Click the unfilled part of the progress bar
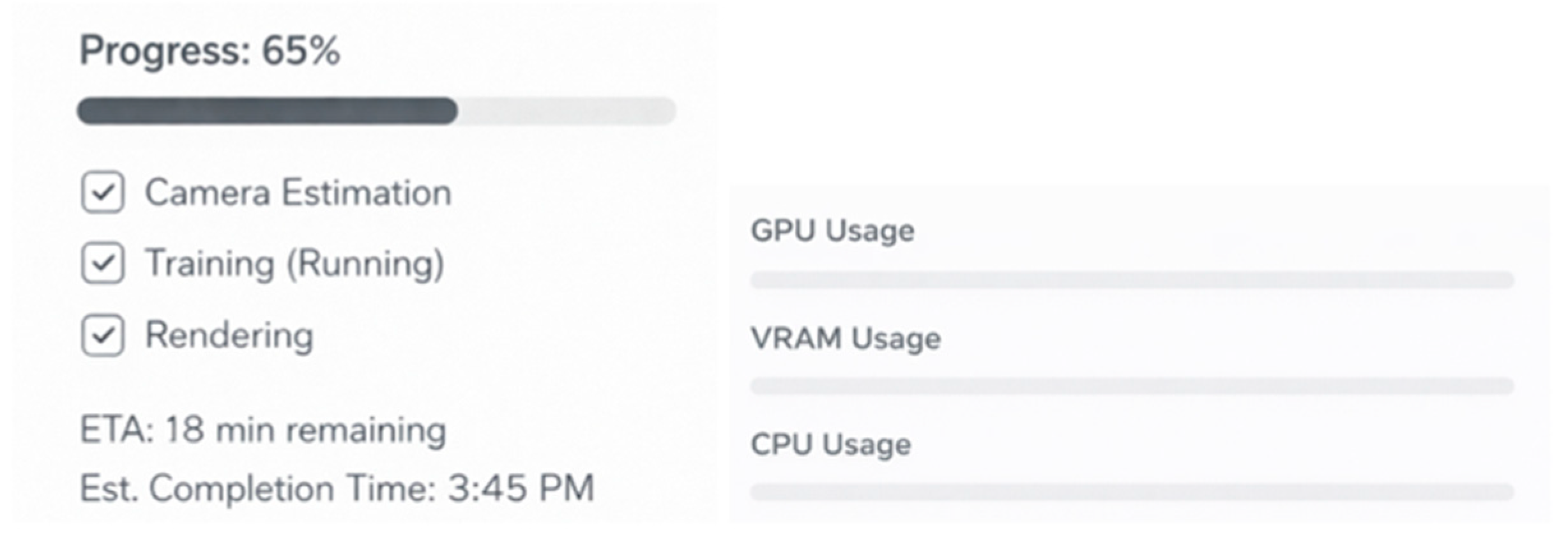This screenshot has width=1568, height=546. coord(567,111)
